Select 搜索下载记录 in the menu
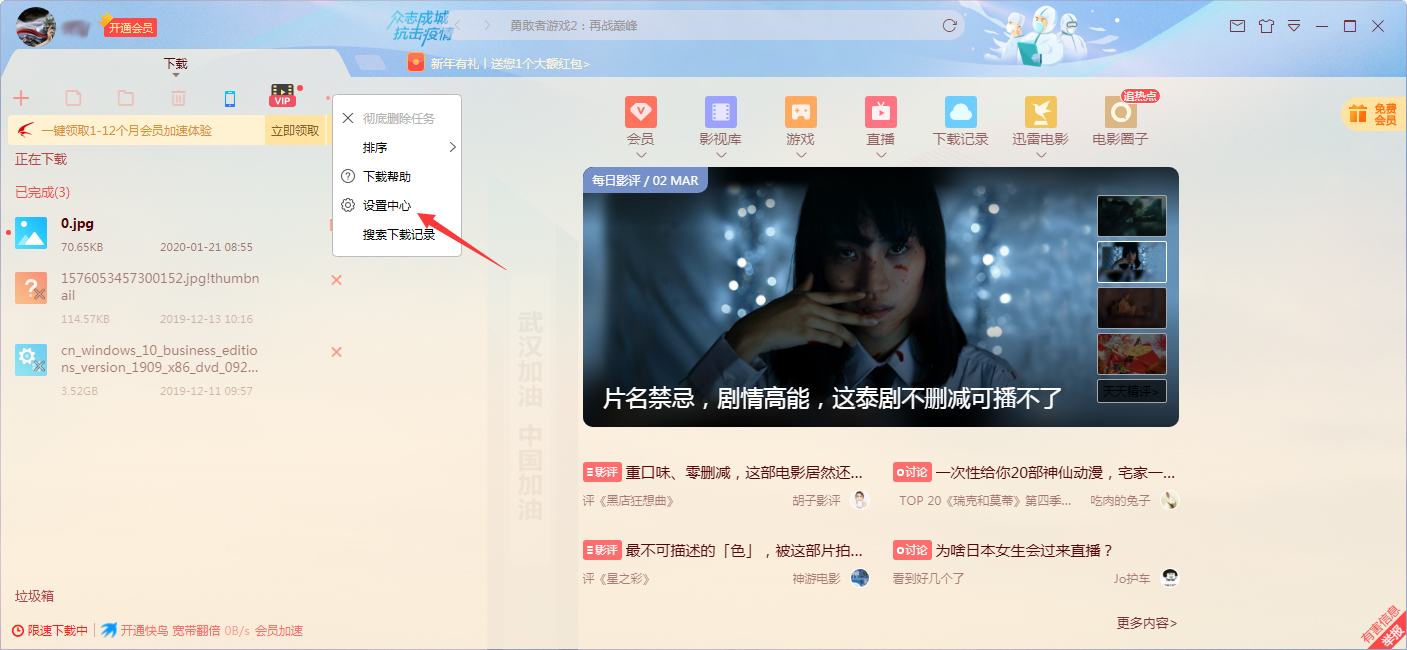 (x=397, y=235)
